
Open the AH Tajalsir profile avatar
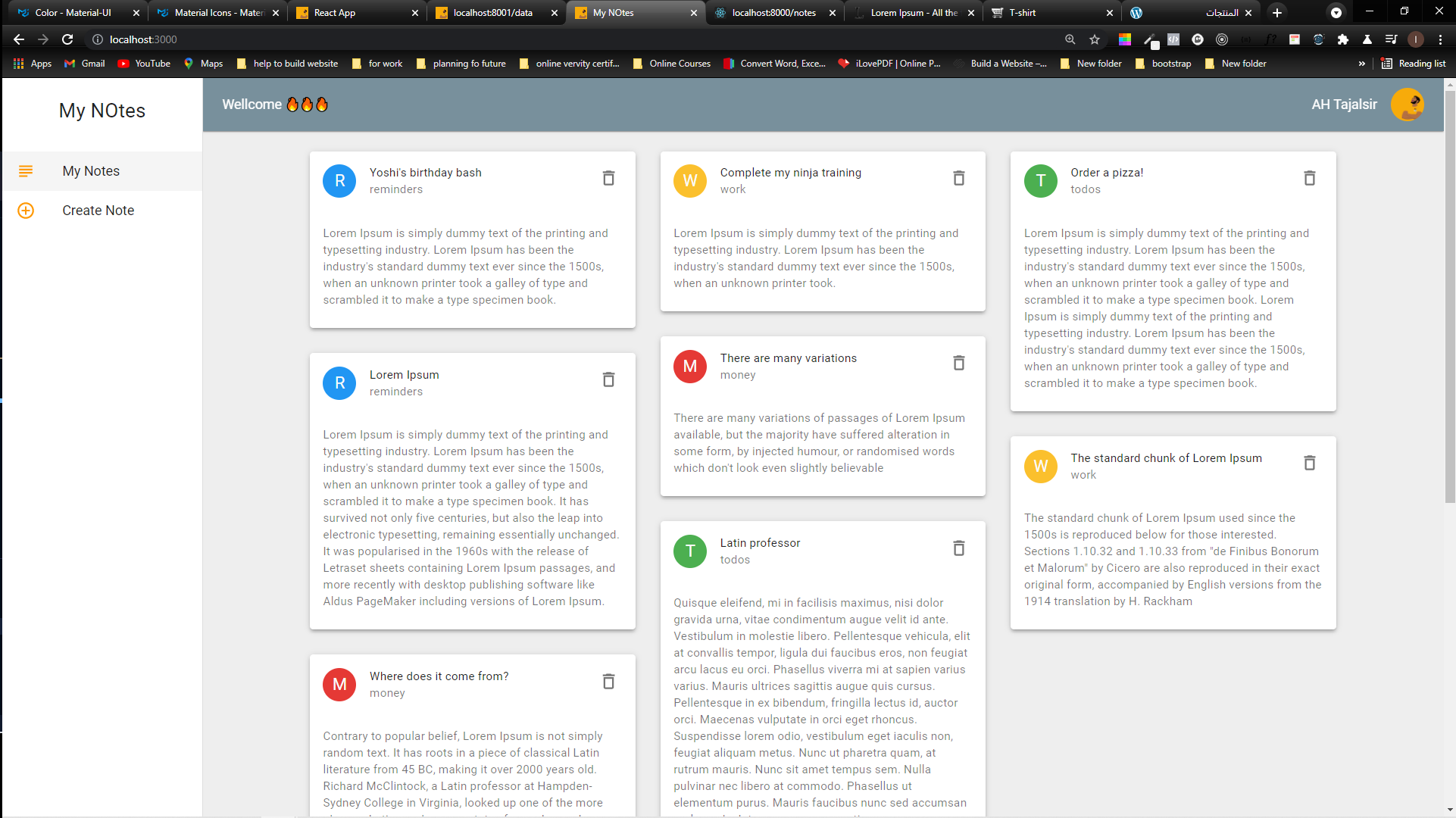[x=1408, y=105]
